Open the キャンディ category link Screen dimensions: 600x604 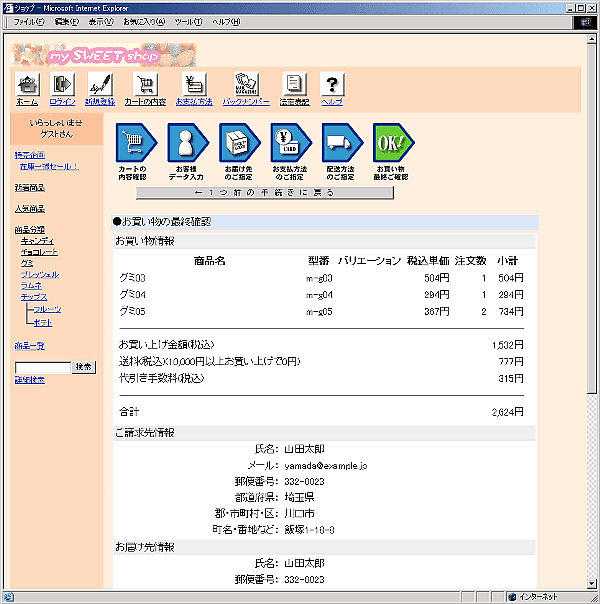[x=37, y=241]
